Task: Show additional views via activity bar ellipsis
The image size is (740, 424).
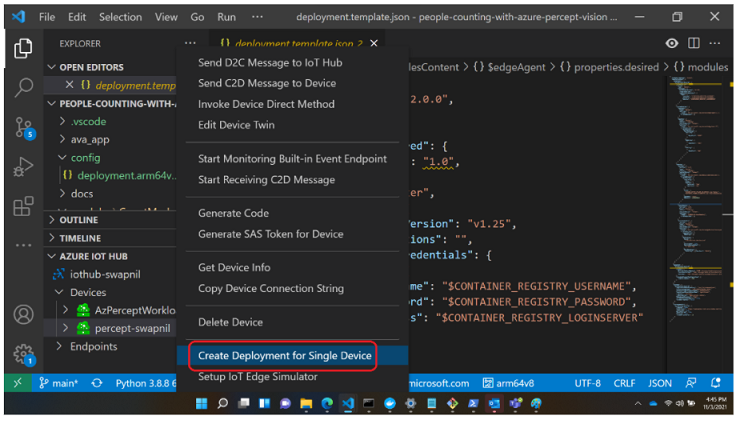Action: click(x=23, y=245)
